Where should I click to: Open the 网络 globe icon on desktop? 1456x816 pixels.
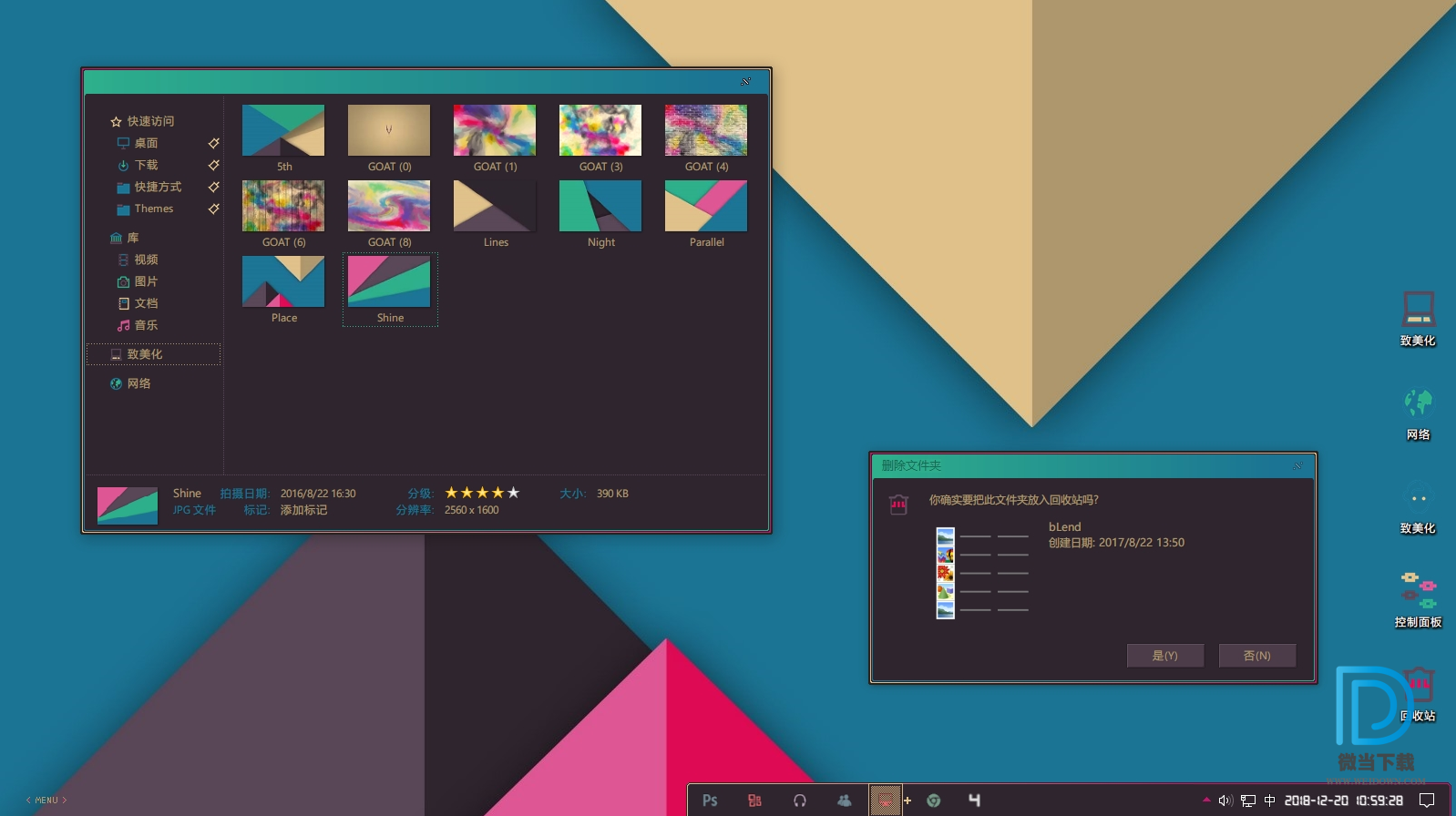pos(1418,413)
